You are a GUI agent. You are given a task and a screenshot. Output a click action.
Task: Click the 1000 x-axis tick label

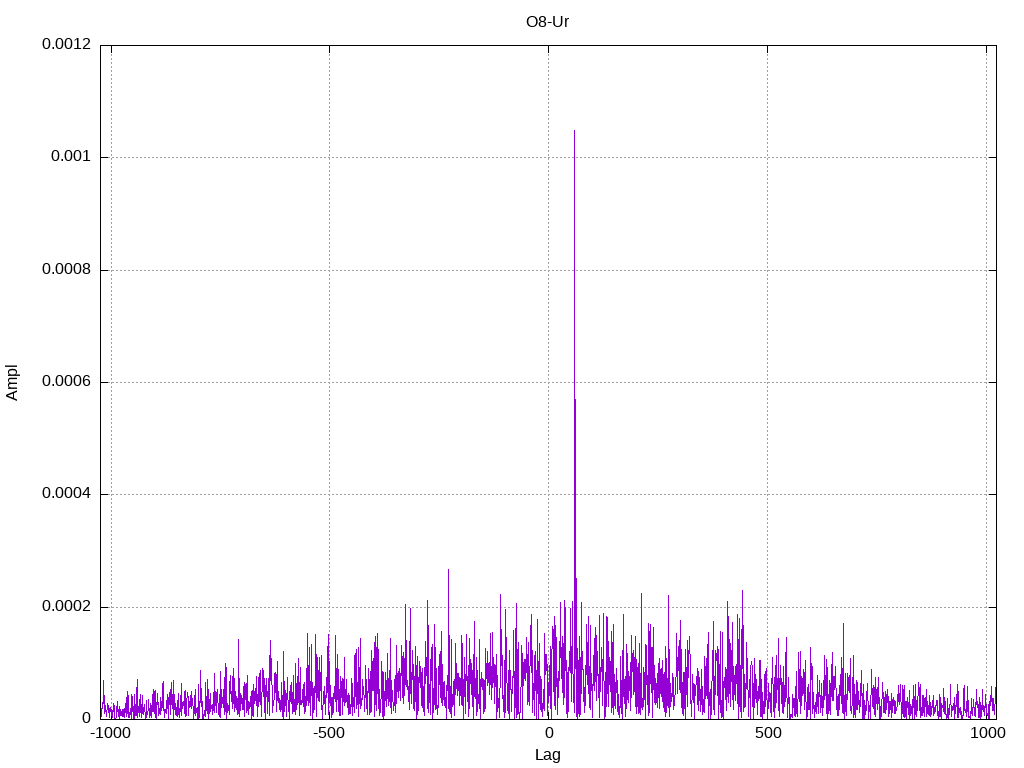point(987,733)
